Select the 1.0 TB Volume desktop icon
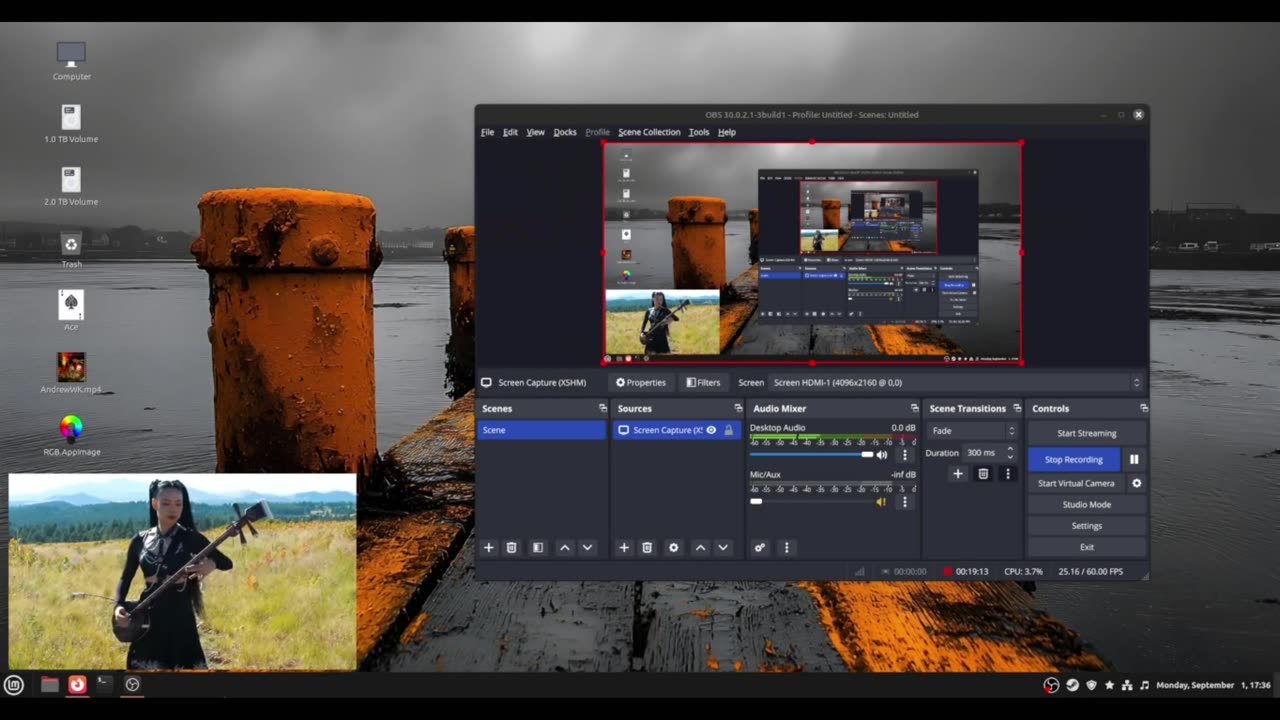1280x720 pixels. tap(71, 124)
